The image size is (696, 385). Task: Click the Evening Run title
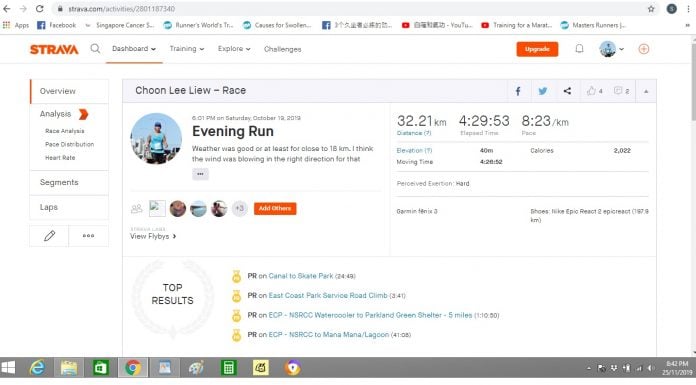pyautogui.click(x=233, y=131)
